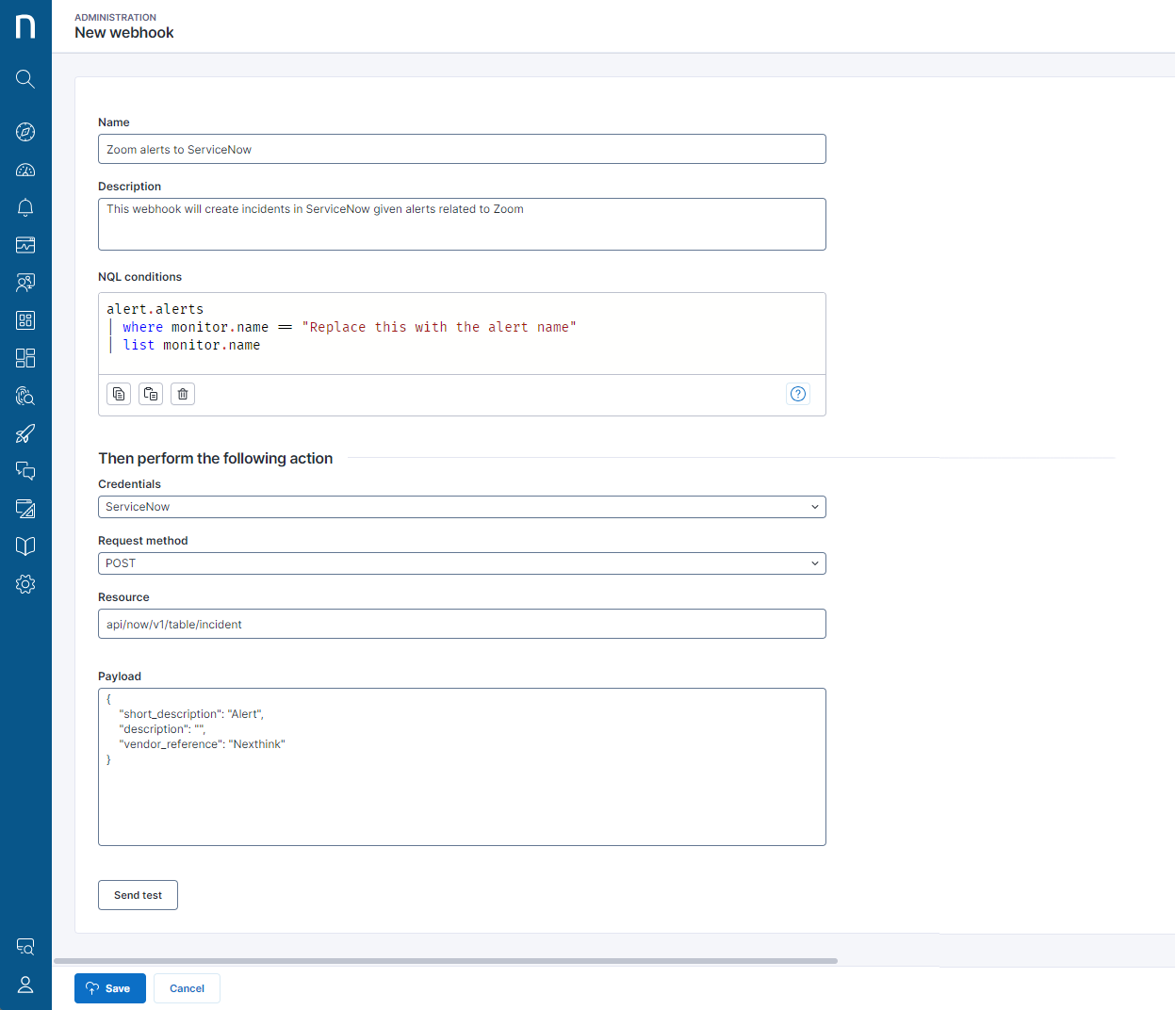Click the Send test button

pyautogui.click(x=138, y=894)
